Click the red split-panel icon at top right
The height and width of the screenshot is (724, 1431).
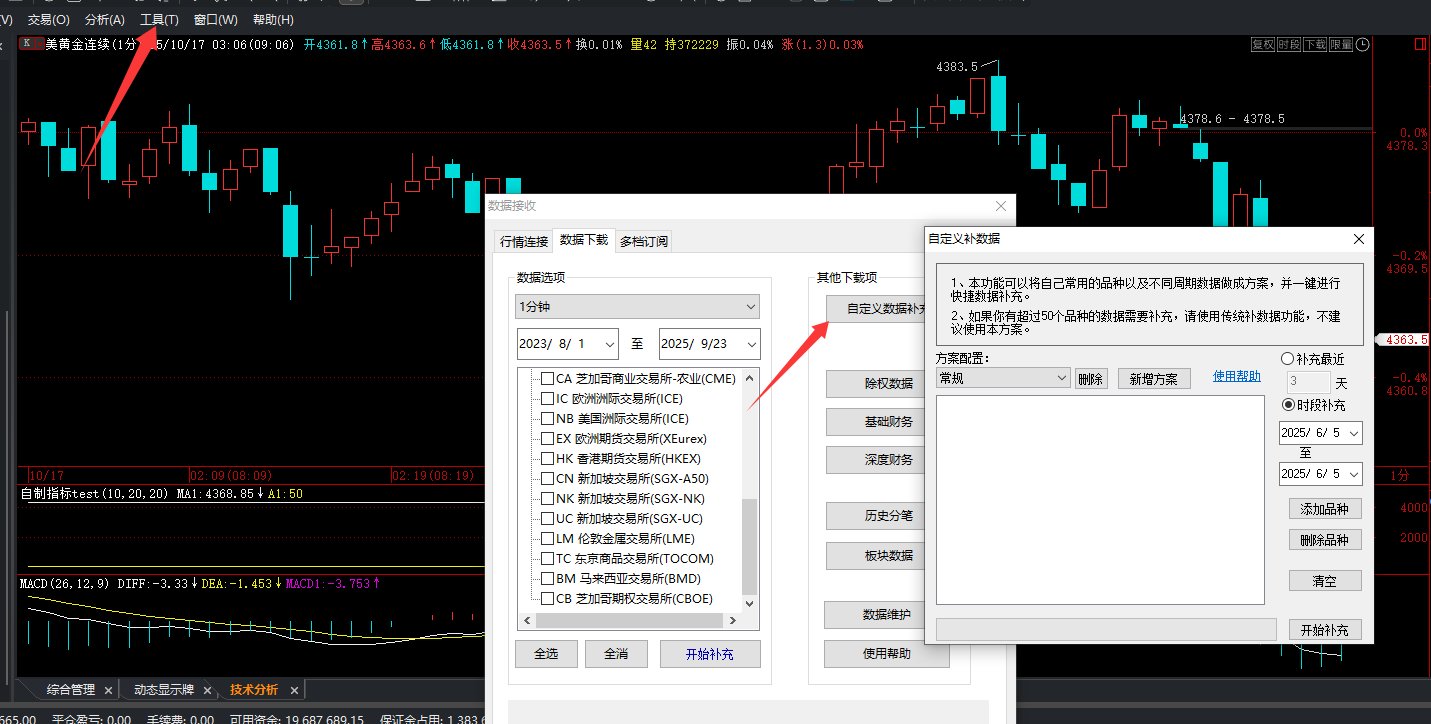(x=1420, y=44)
